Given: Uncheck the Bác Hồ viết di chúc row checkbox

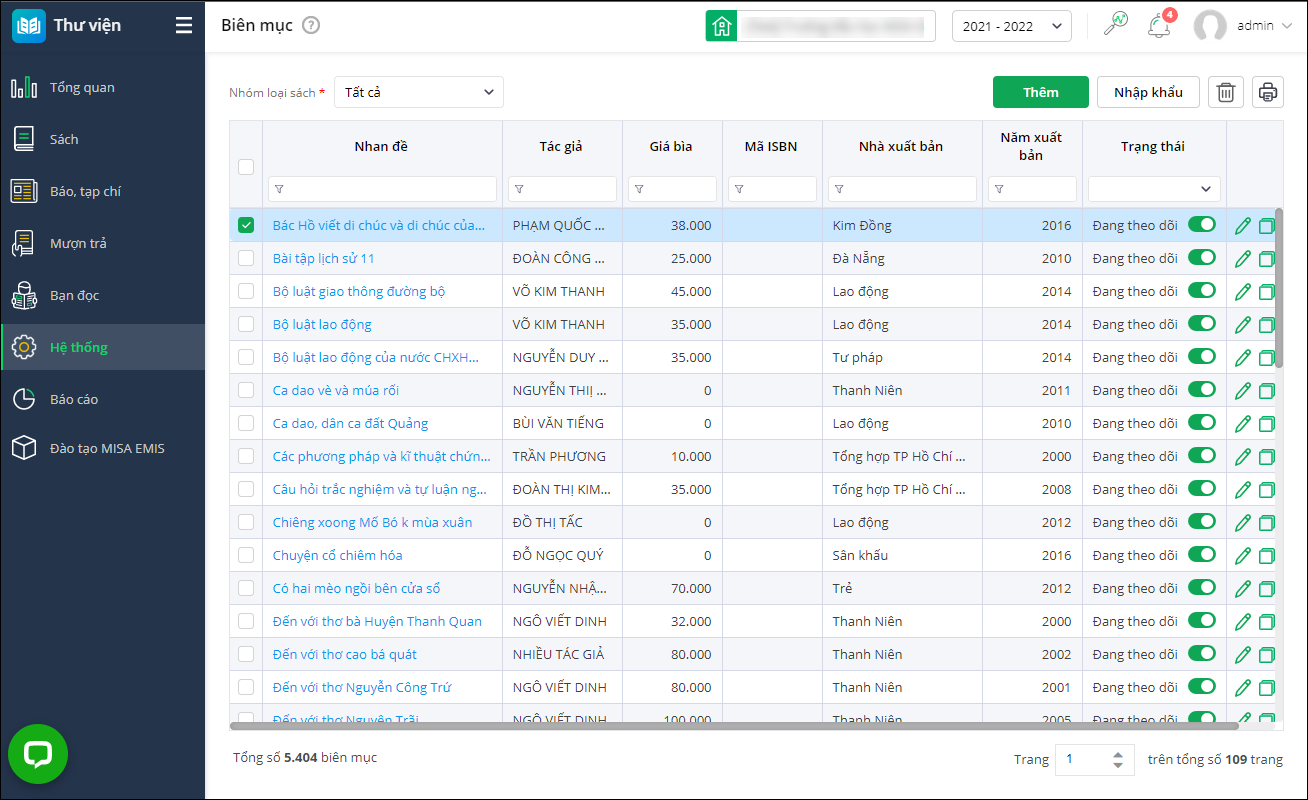Looking at the screenshot, I should 246,225.
